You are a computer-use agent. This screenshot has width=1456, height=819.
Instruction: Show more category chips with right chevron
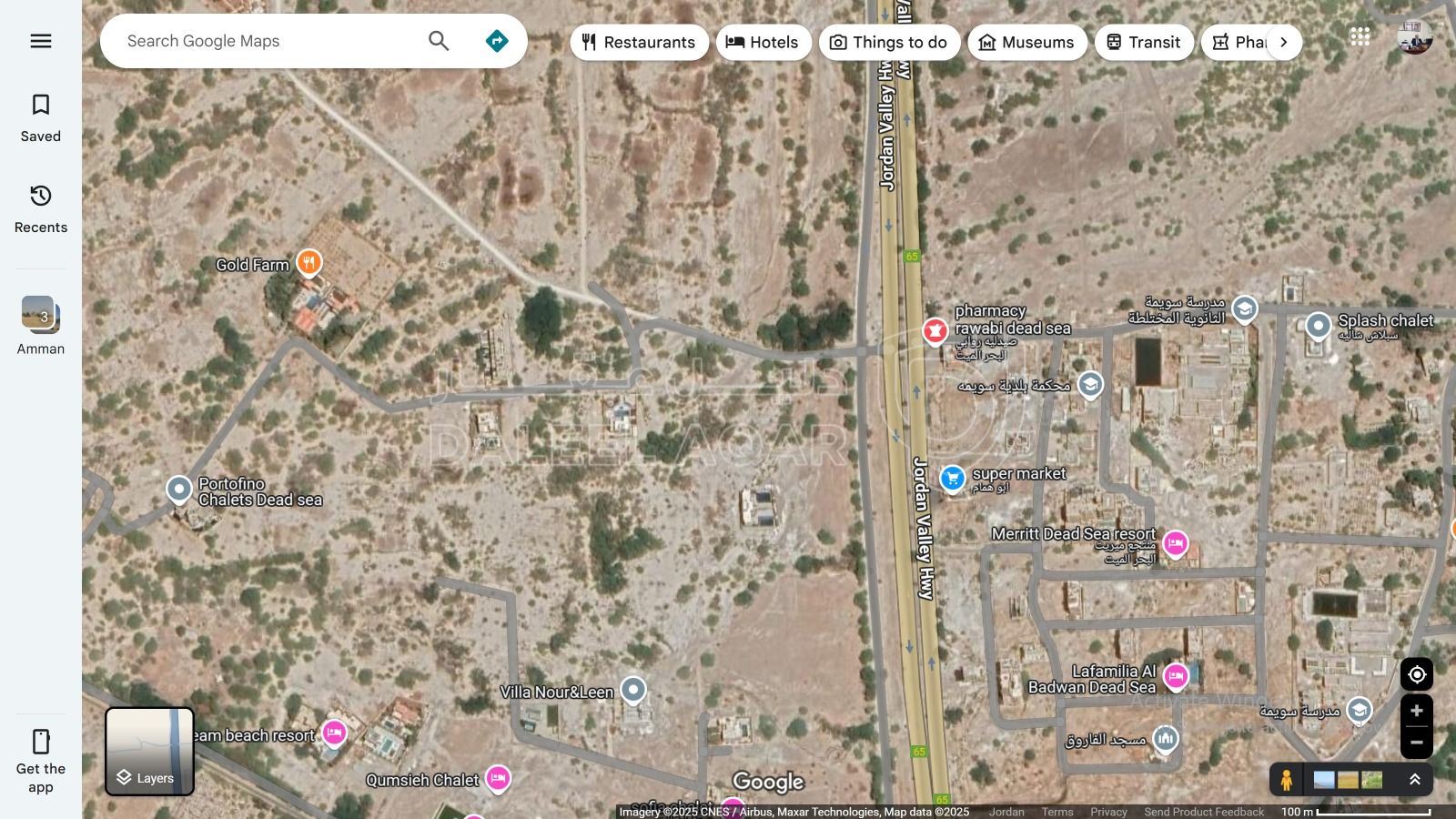click(1284, 42)
